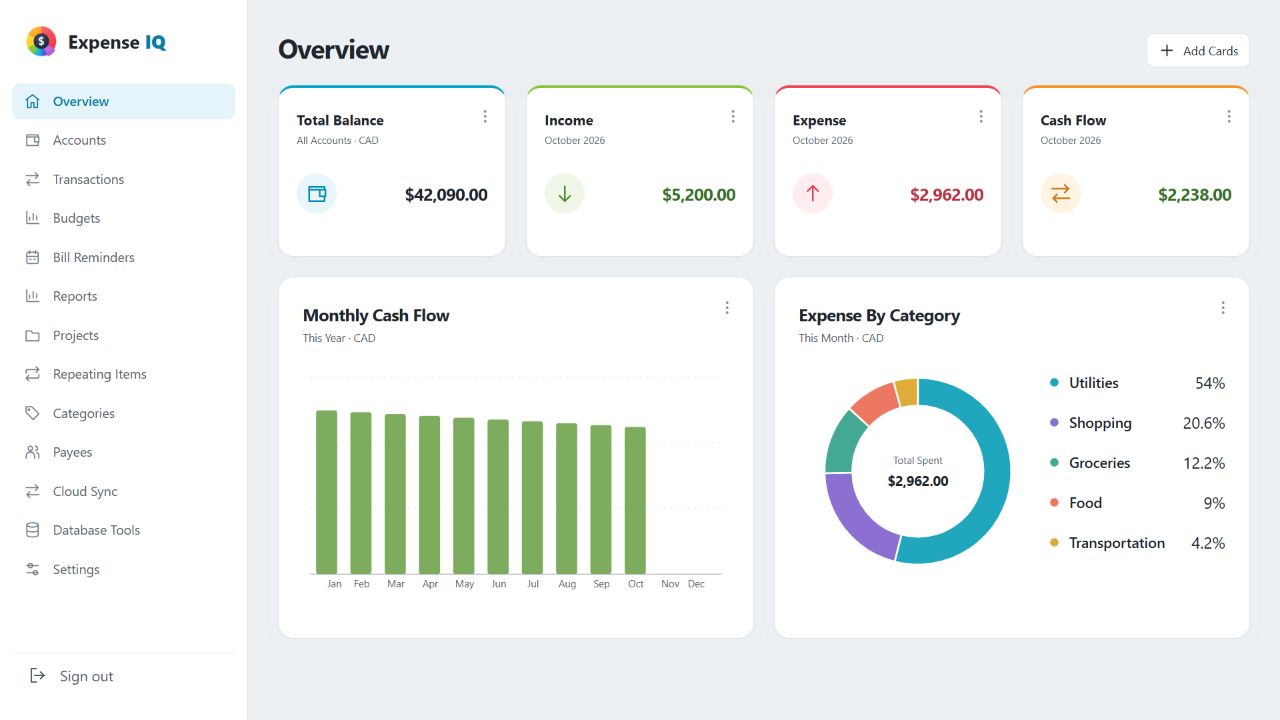Click the orange Cash Flow swap icon
The width and height of the screenshot is (1280, 720).
pos(1061,194)
